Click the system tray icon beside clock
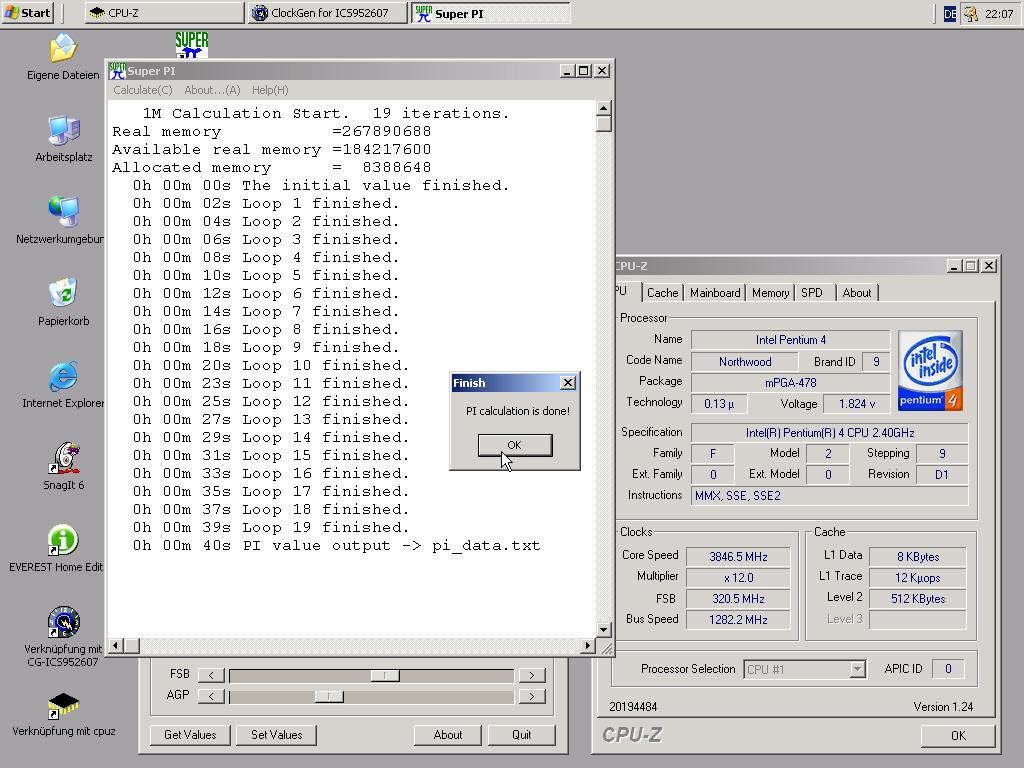1024x768 pixels. [x=971, y=13]
